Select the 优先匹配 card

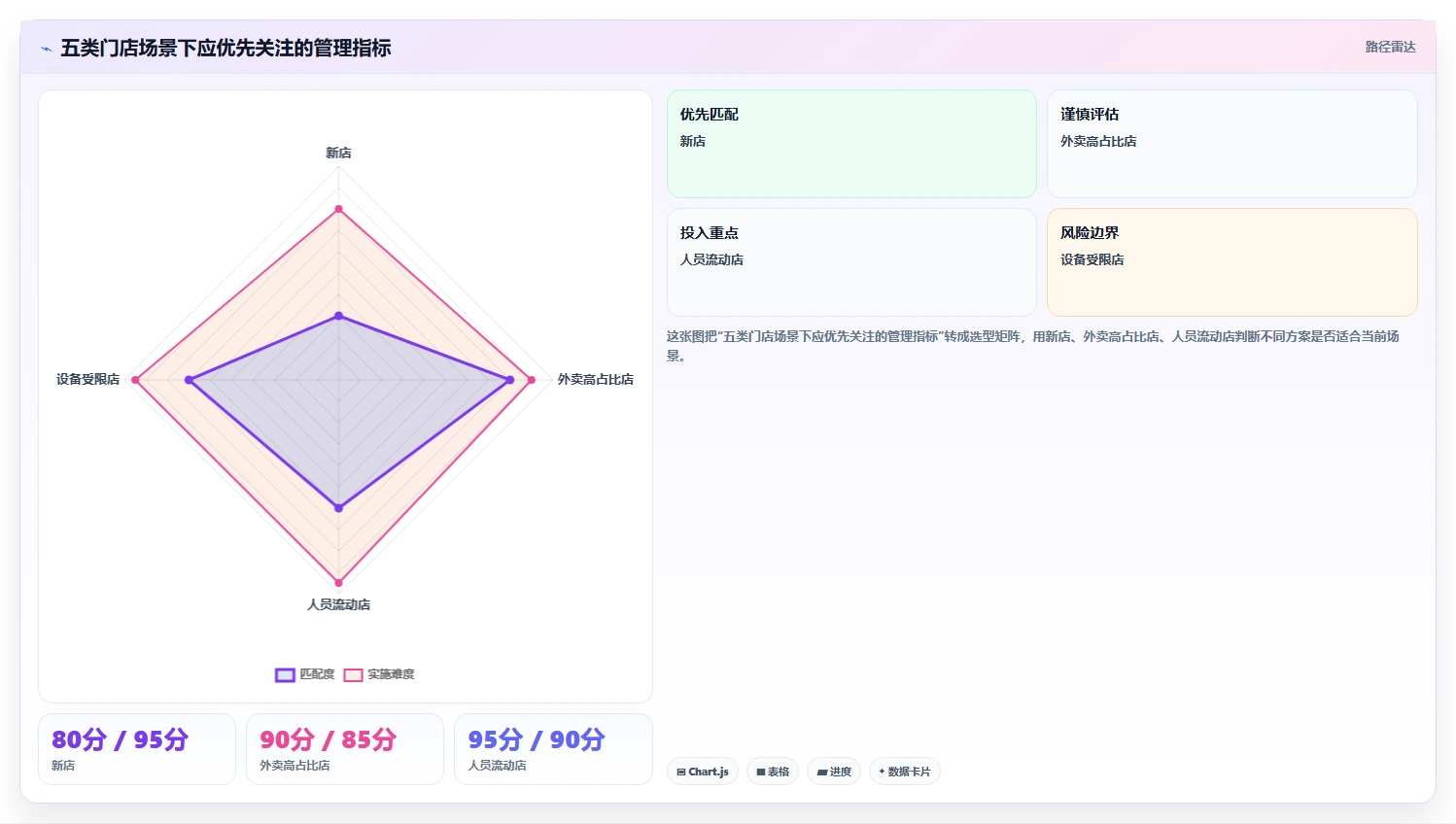pos(851,144)
